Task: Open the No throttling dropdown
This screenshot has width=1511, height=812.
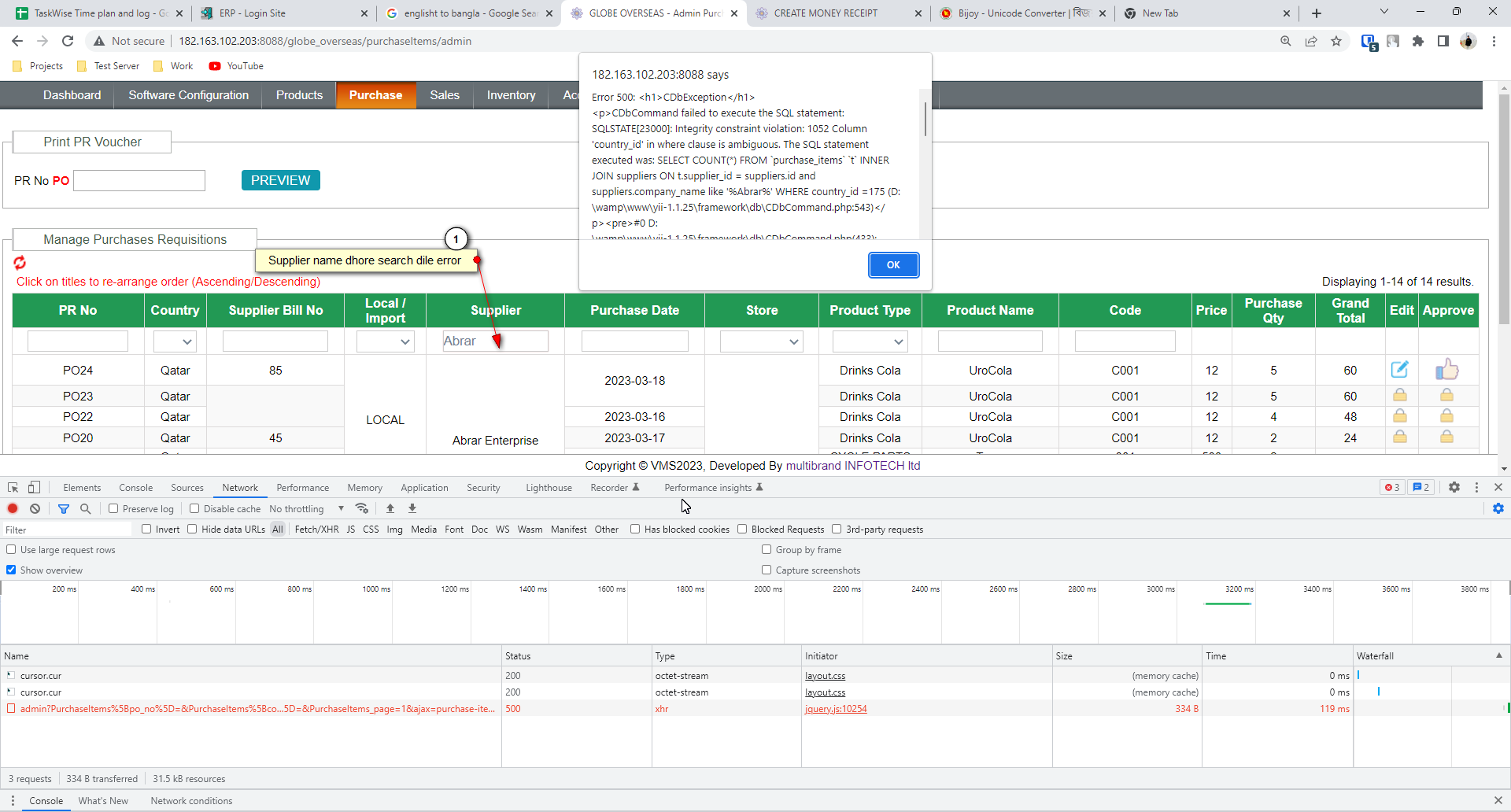Action: tap(306, 508)
